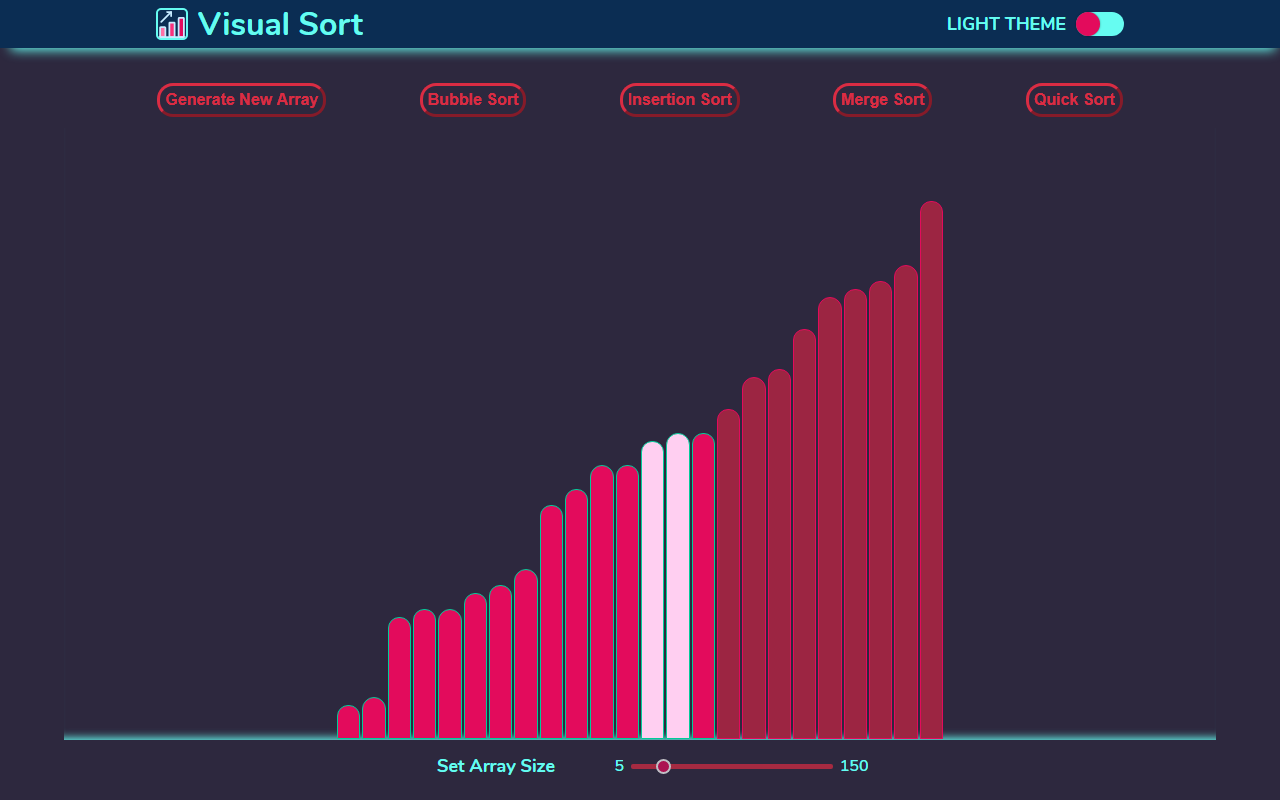Start Bubble Sort
Screen dimensions: 1280x800
473,100
